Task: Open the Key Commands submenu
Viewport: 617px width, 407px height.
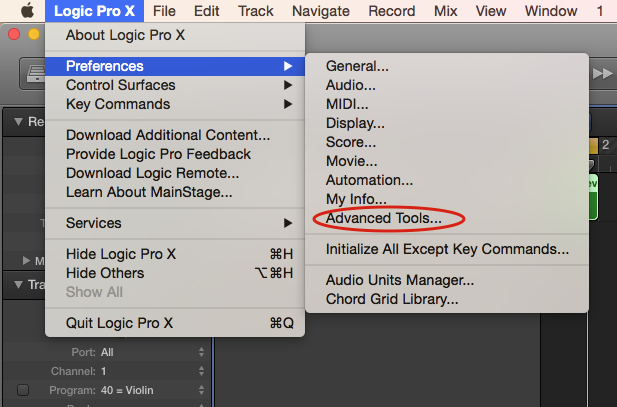Action: point(175,104)
